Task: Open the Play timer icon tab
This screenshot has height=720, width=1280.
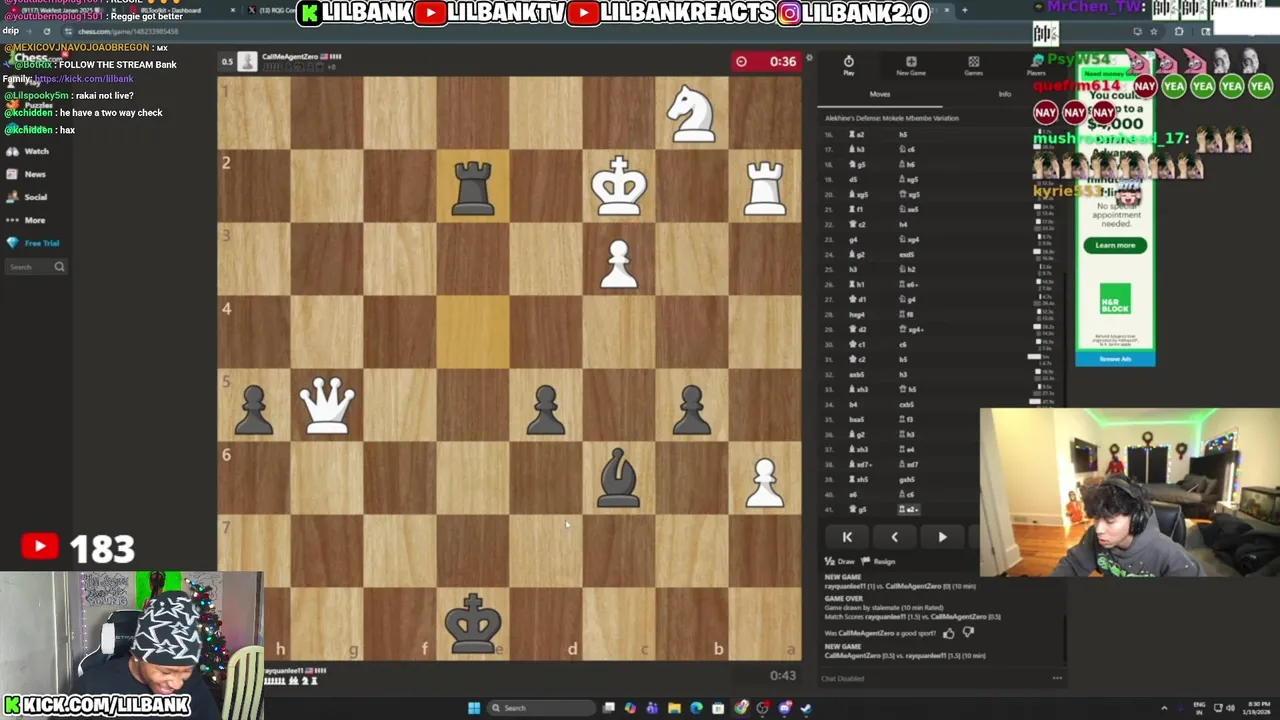Action: (848, 65)
